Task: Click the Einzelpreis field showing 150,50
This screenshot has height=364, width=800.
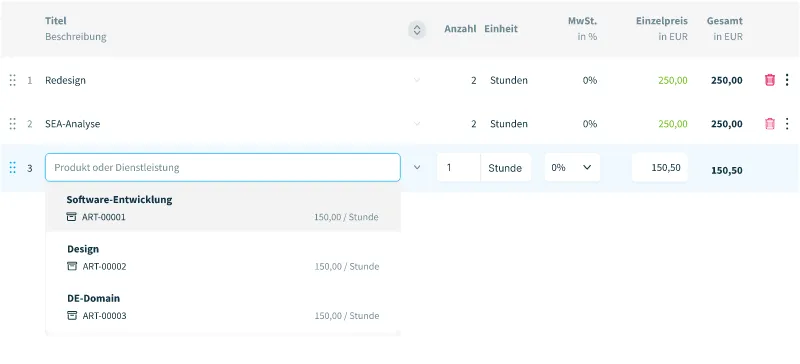Action: pos(660,167)
